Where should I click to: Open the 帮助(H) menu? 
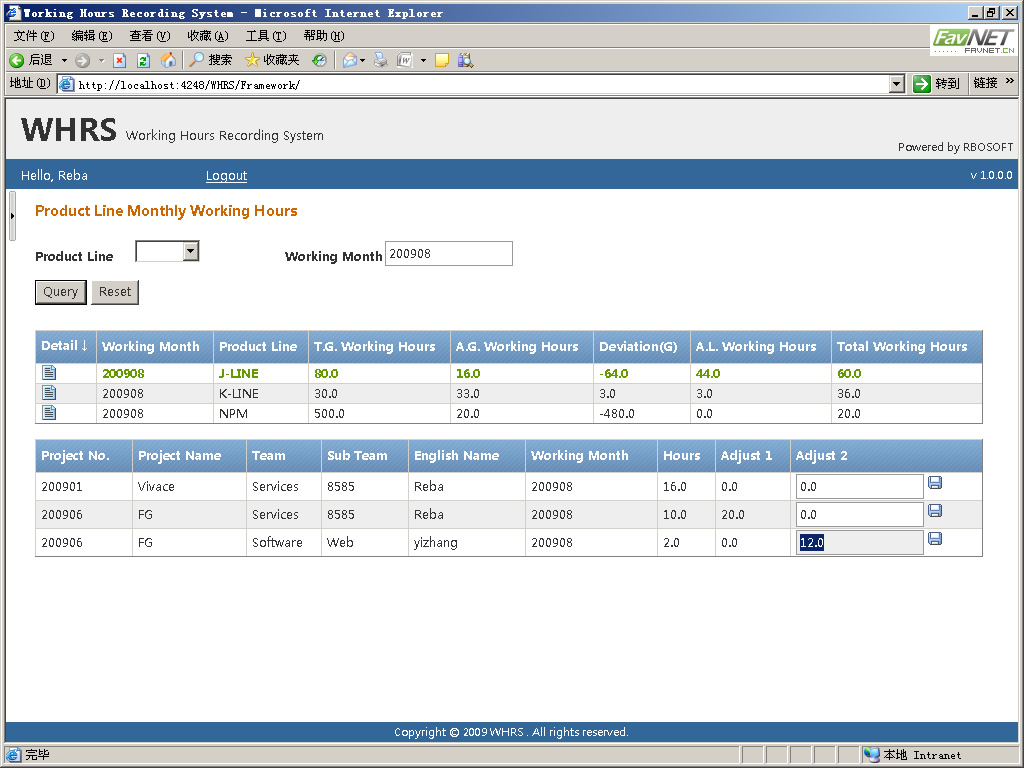tap(324, 35)
